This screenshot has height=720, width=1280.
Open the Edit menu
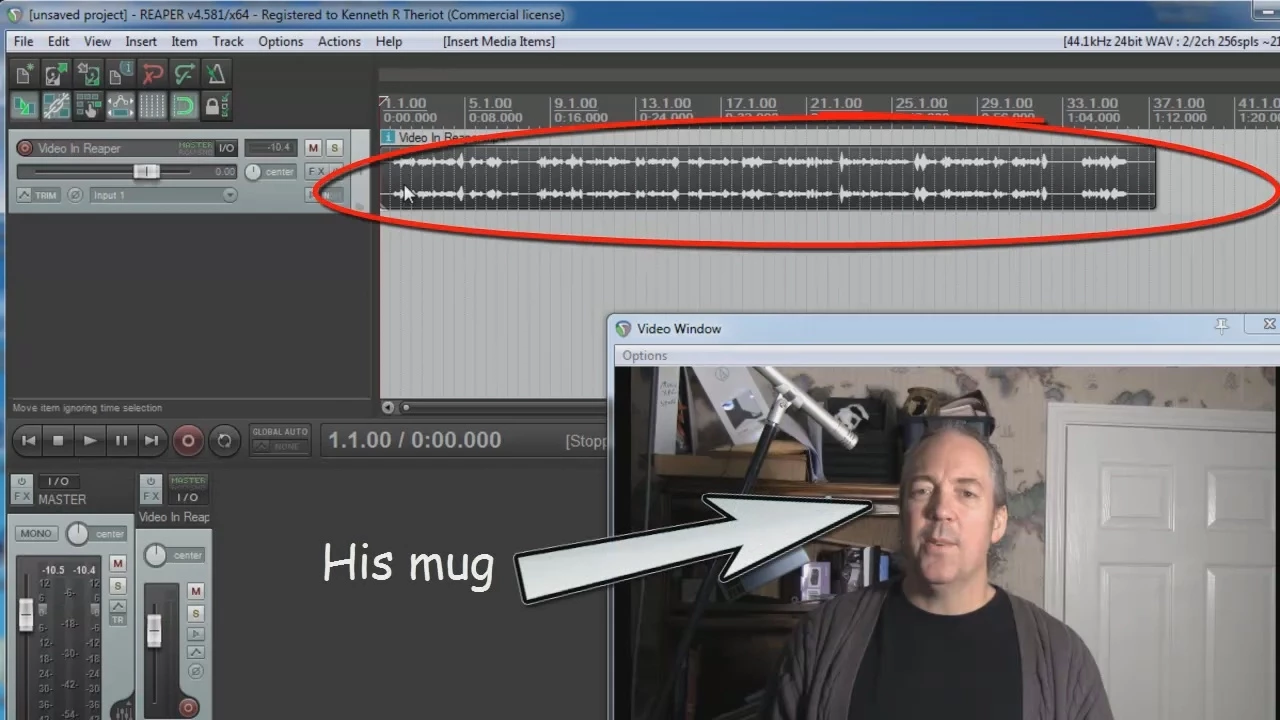pos(59,41)
